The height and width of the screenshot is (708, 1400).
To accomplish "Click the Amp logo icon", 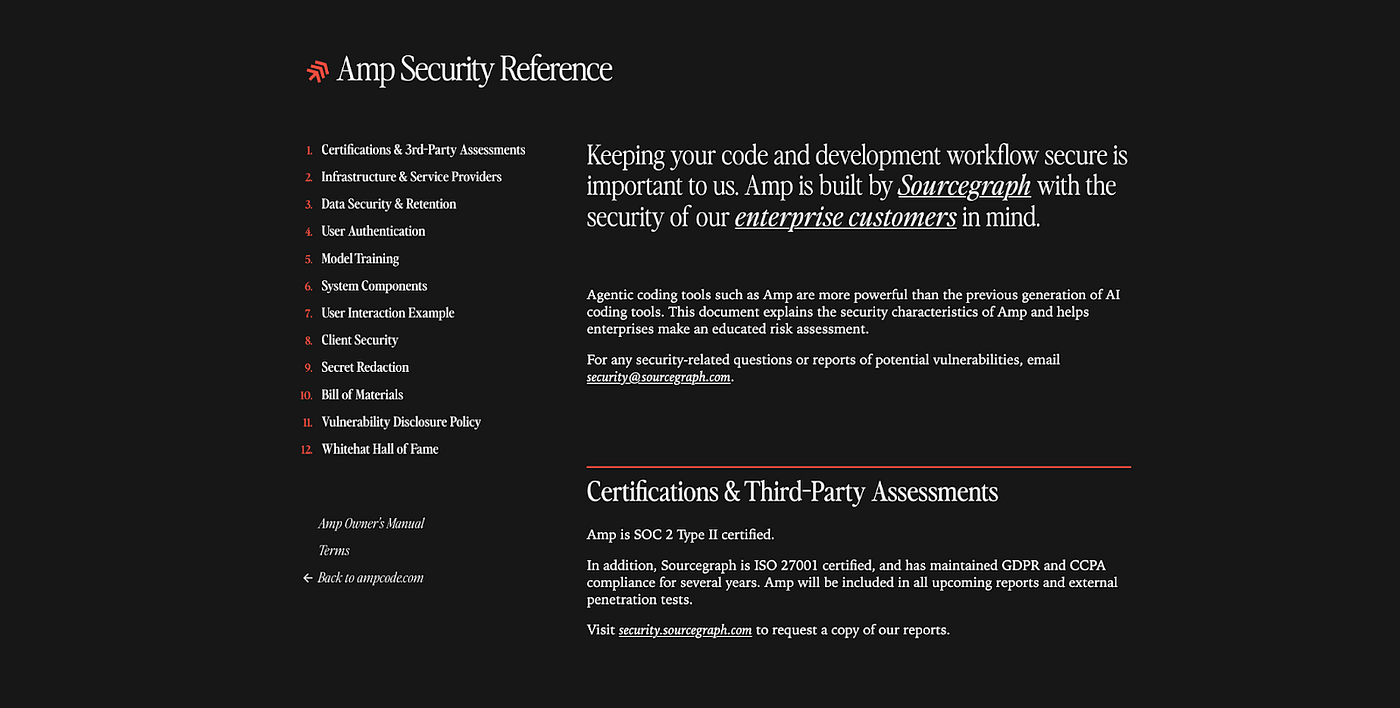I will tap(318, 71).
